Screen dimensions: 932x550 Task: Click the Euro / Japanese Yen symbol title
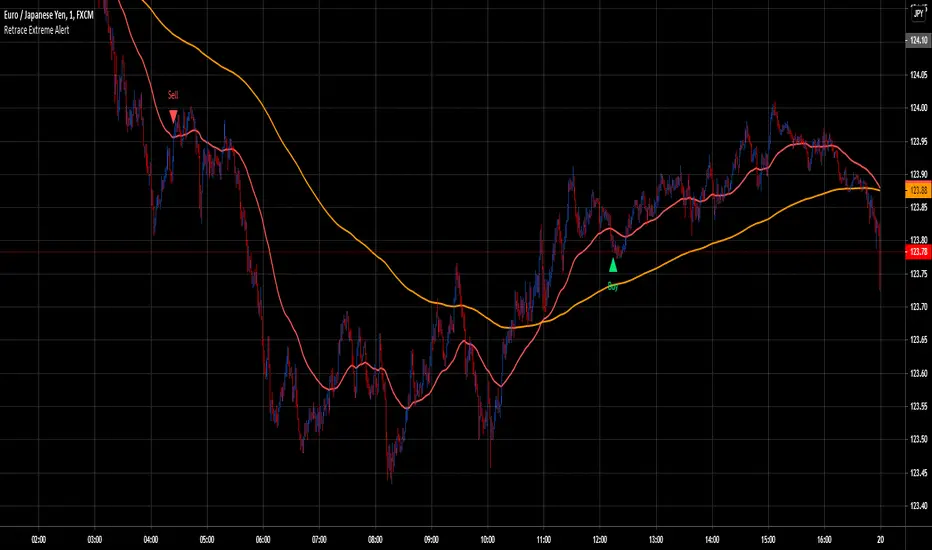pyautogui.click(x=48, y=15)
